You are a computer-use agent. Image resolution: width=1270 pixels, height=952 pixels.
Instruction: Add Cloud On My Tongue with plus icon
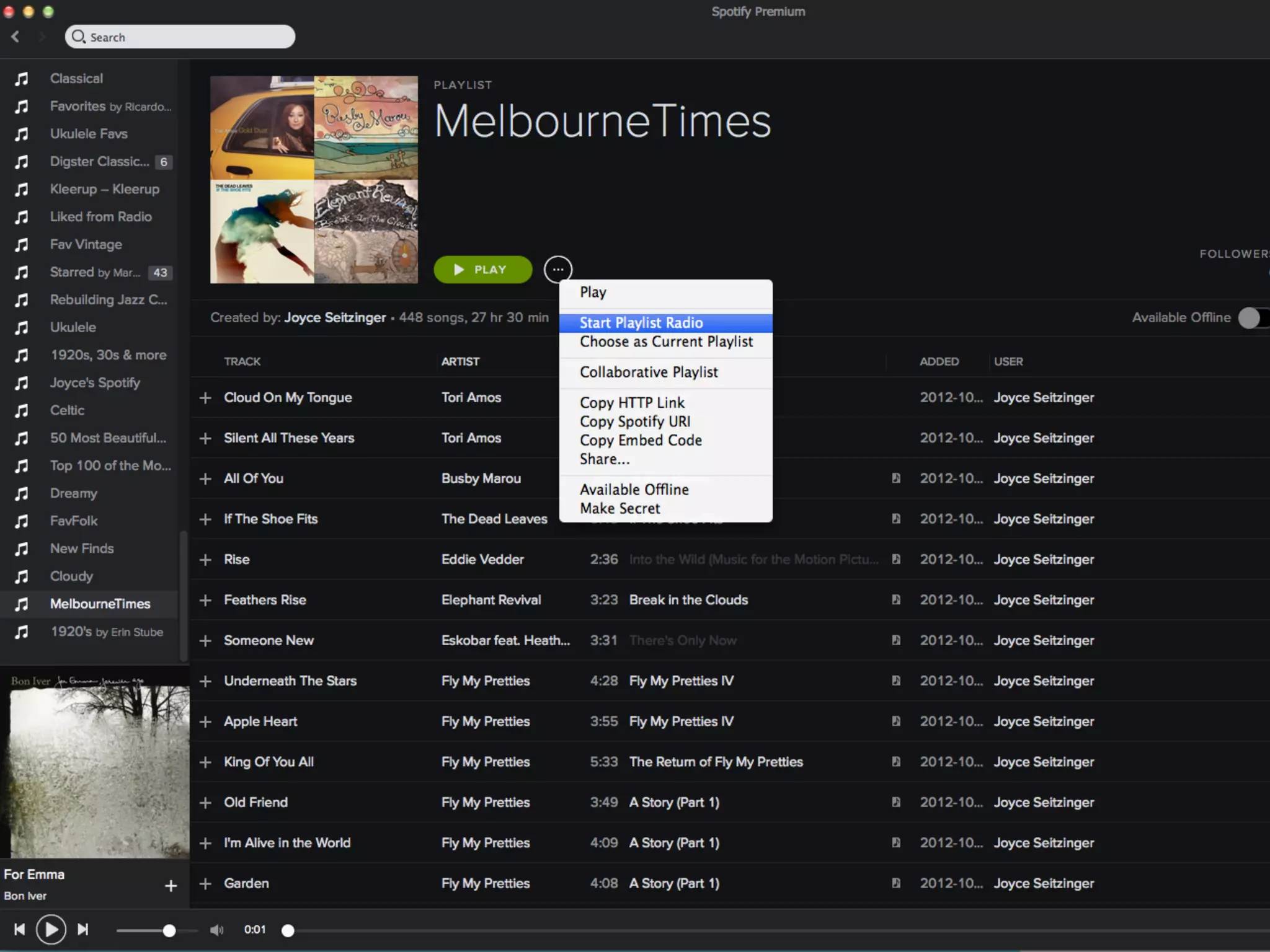tap(206, 398)
